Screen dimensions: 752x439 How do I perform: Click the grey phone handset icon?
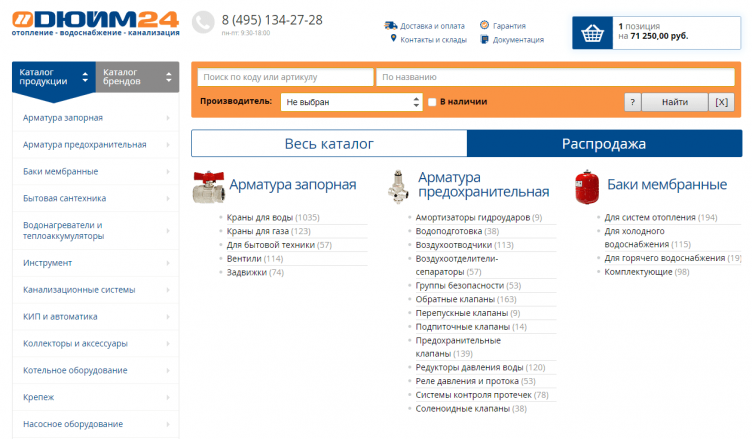pyautogui.click(x=203, y=22)
